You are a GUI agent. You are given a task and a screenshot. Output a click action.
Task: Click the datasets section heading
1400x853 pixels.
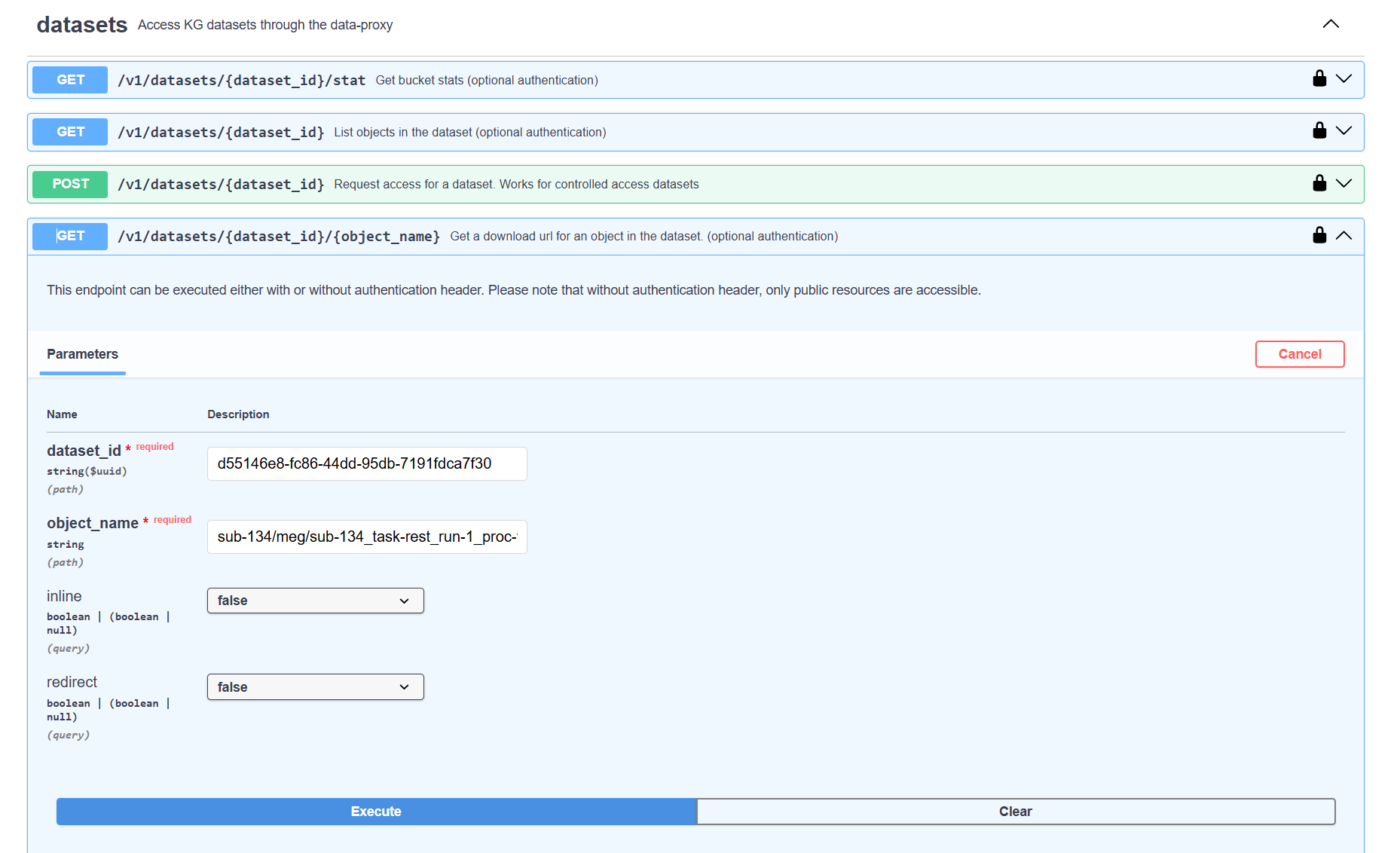click(82, 25)
